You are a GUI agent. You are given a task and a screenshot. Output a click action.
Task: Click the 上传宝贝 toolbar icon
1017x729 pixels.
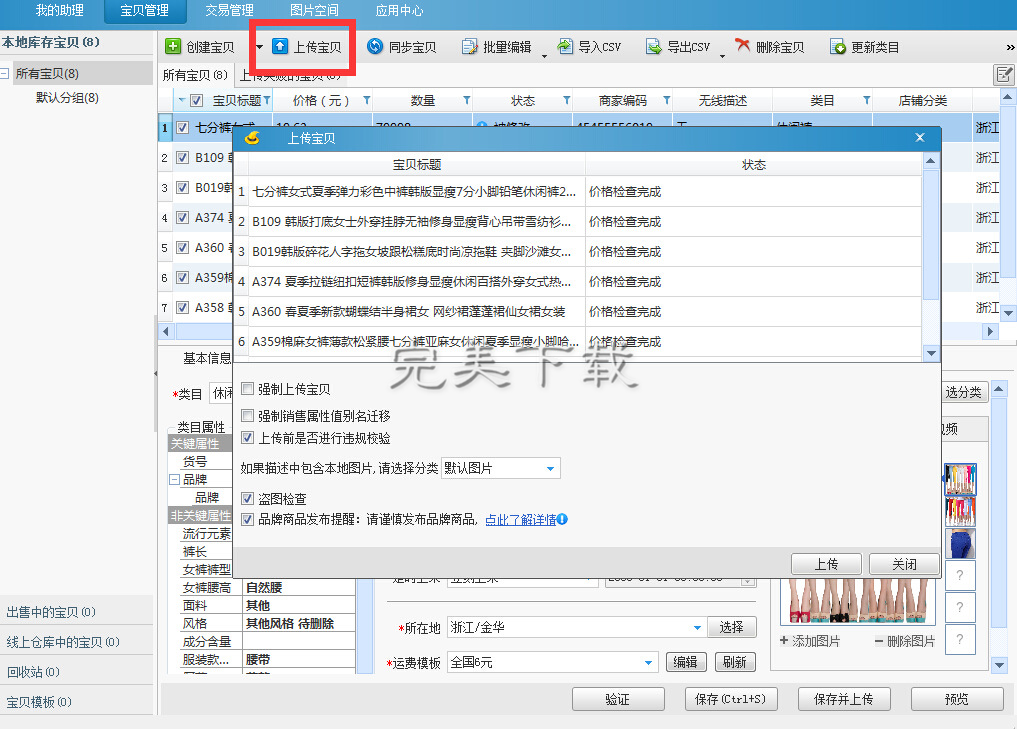click(280, 47)
